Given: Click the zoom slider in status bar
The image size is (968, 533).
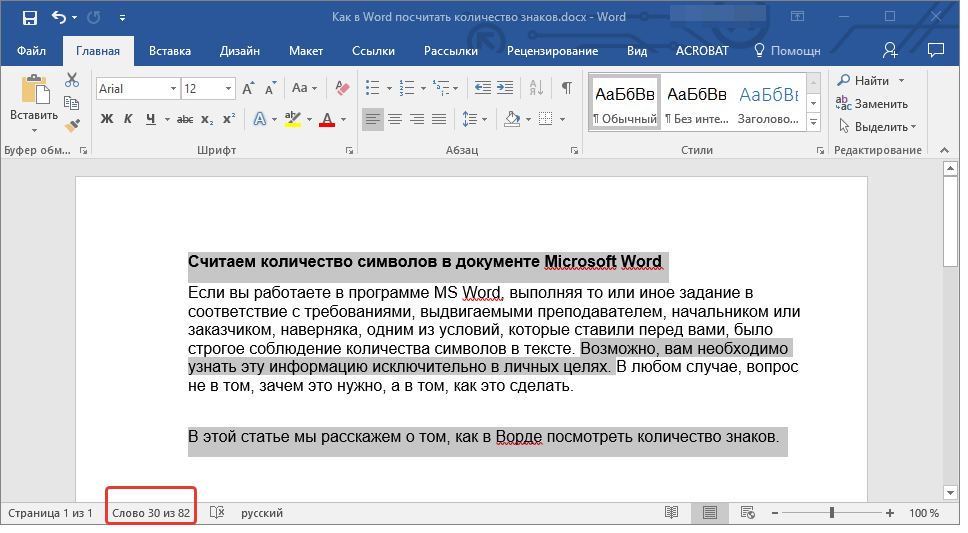Looking at the screenshot, I should point(831,513).
